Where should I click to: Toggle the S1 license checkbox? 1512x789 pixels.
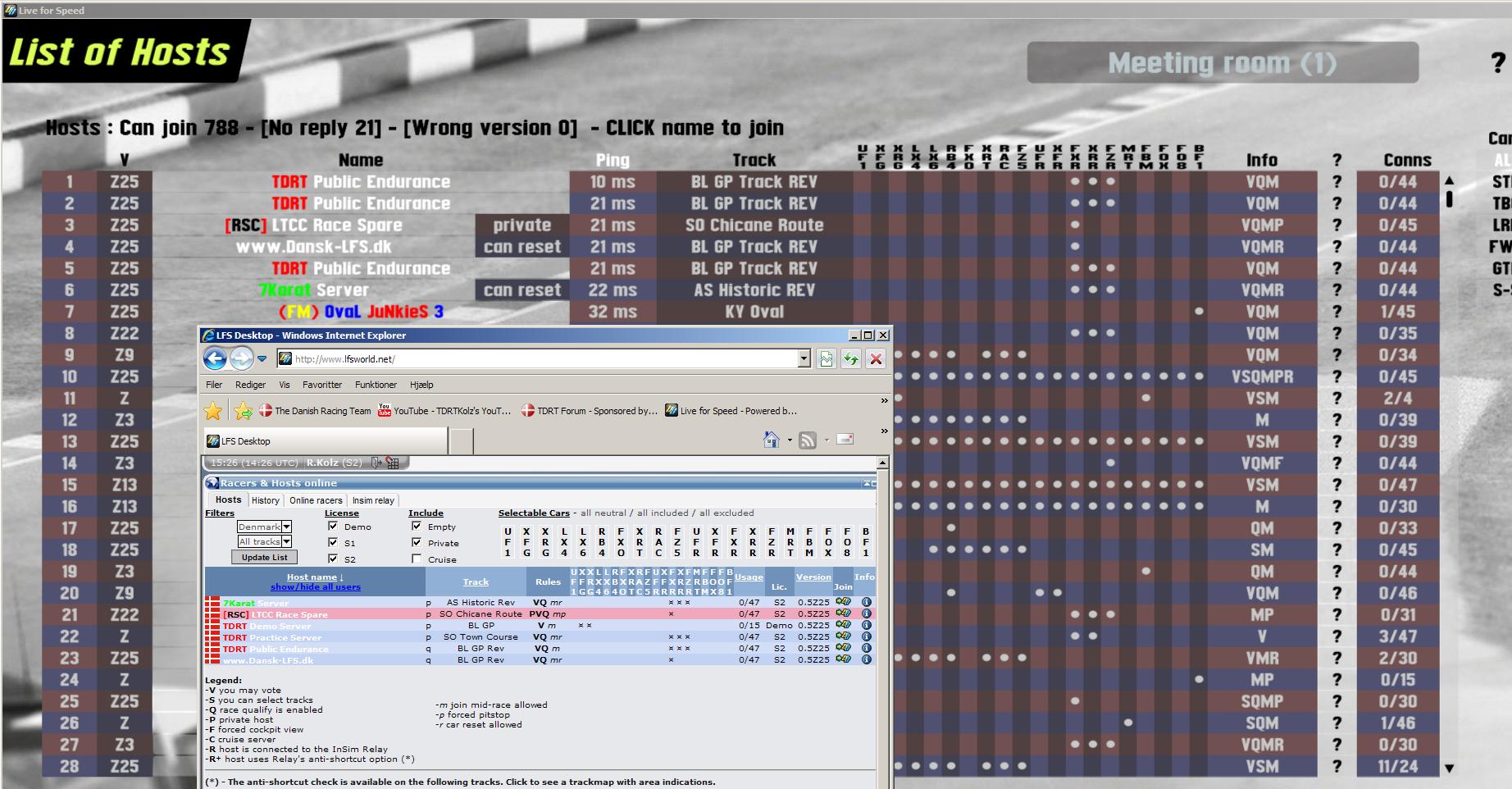[333, 542]
